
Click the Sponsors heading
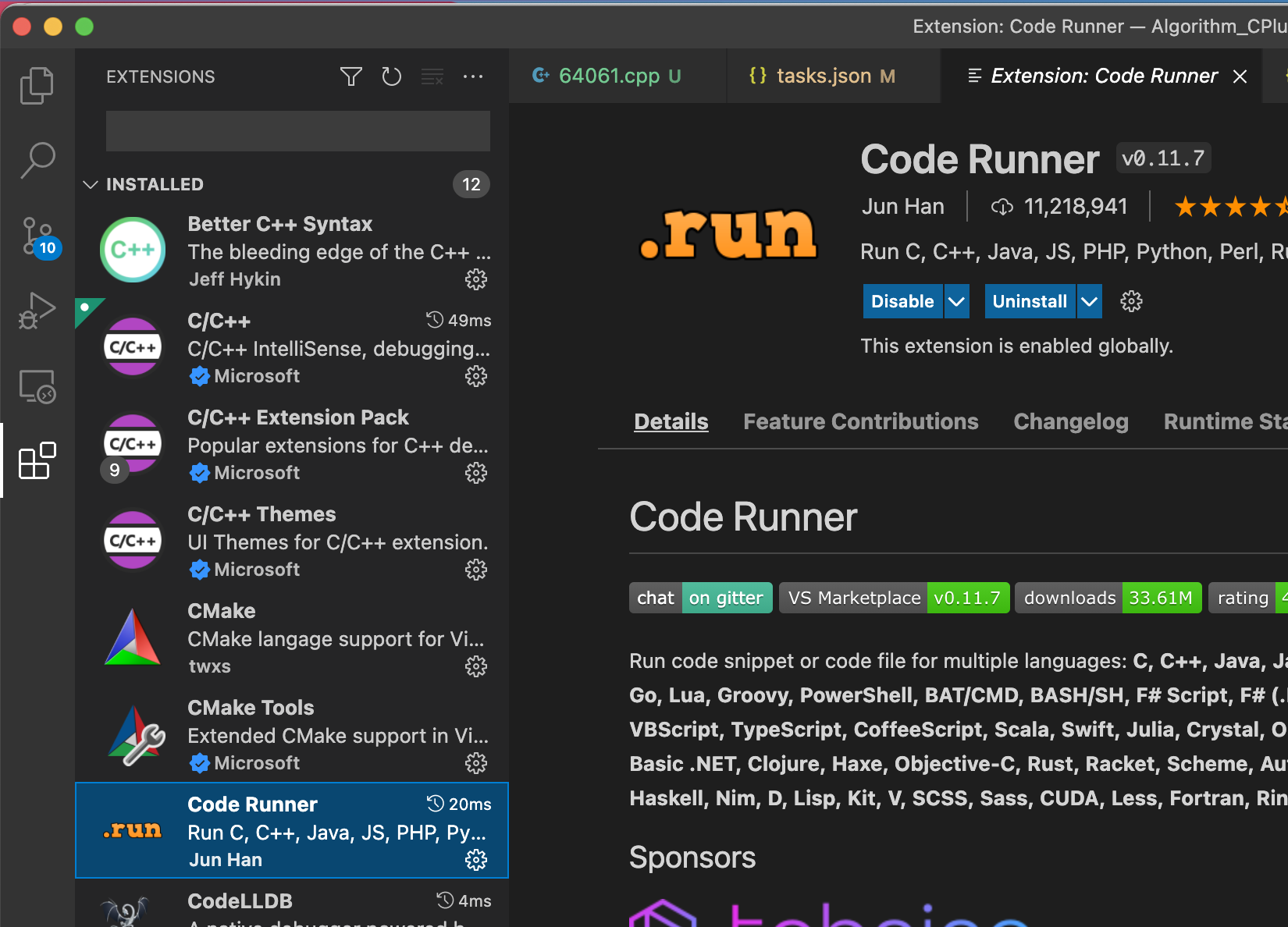click(692, 858)
